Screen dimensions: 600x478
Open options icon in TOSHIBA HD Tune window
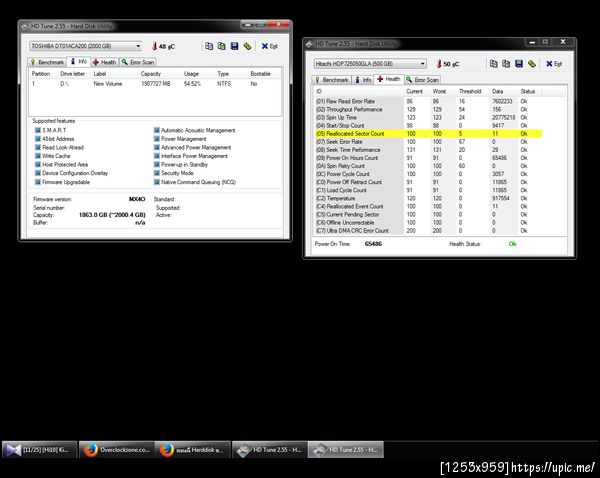point(248,46)
